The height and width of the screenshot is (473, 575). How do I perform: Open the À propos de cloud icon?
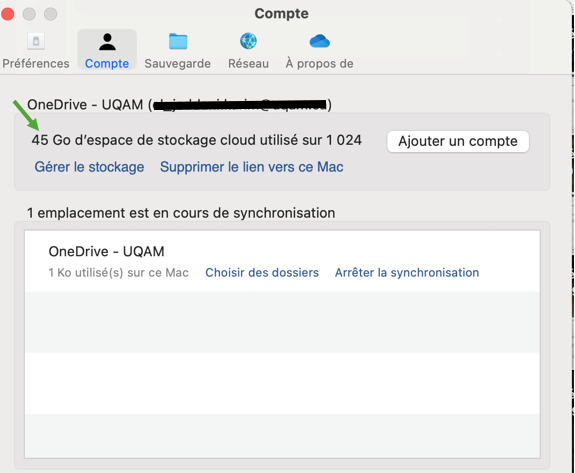[x=319, y=41]
